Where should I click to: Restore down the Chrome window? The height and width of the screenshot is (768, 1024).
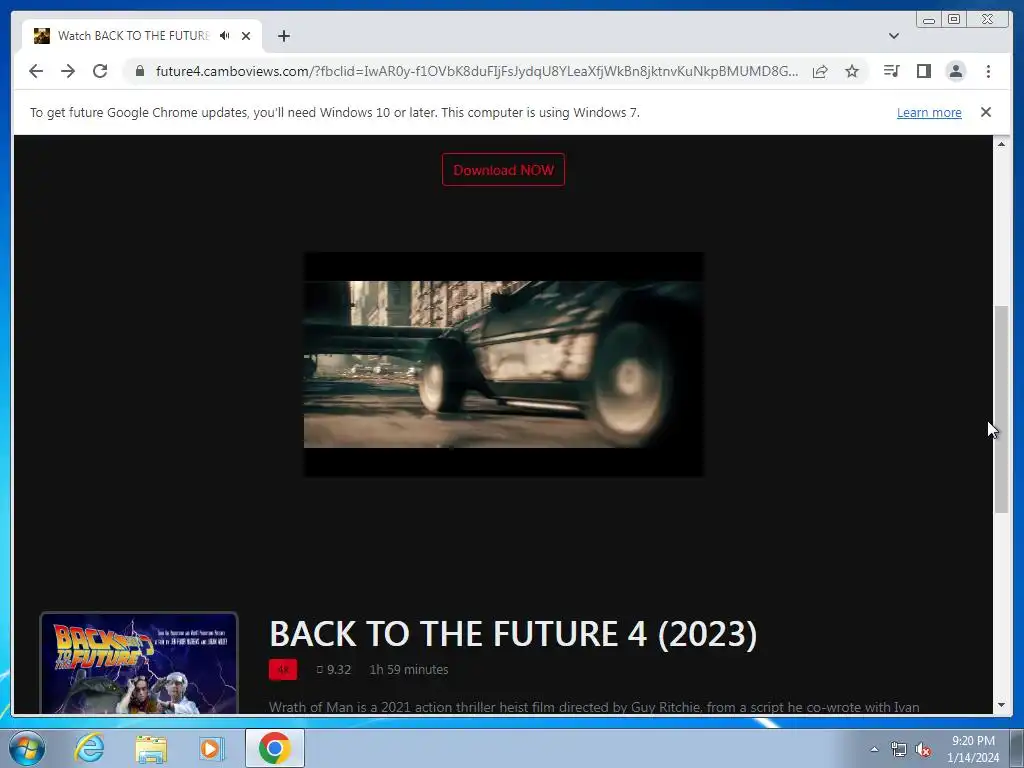tap(954, 20)
